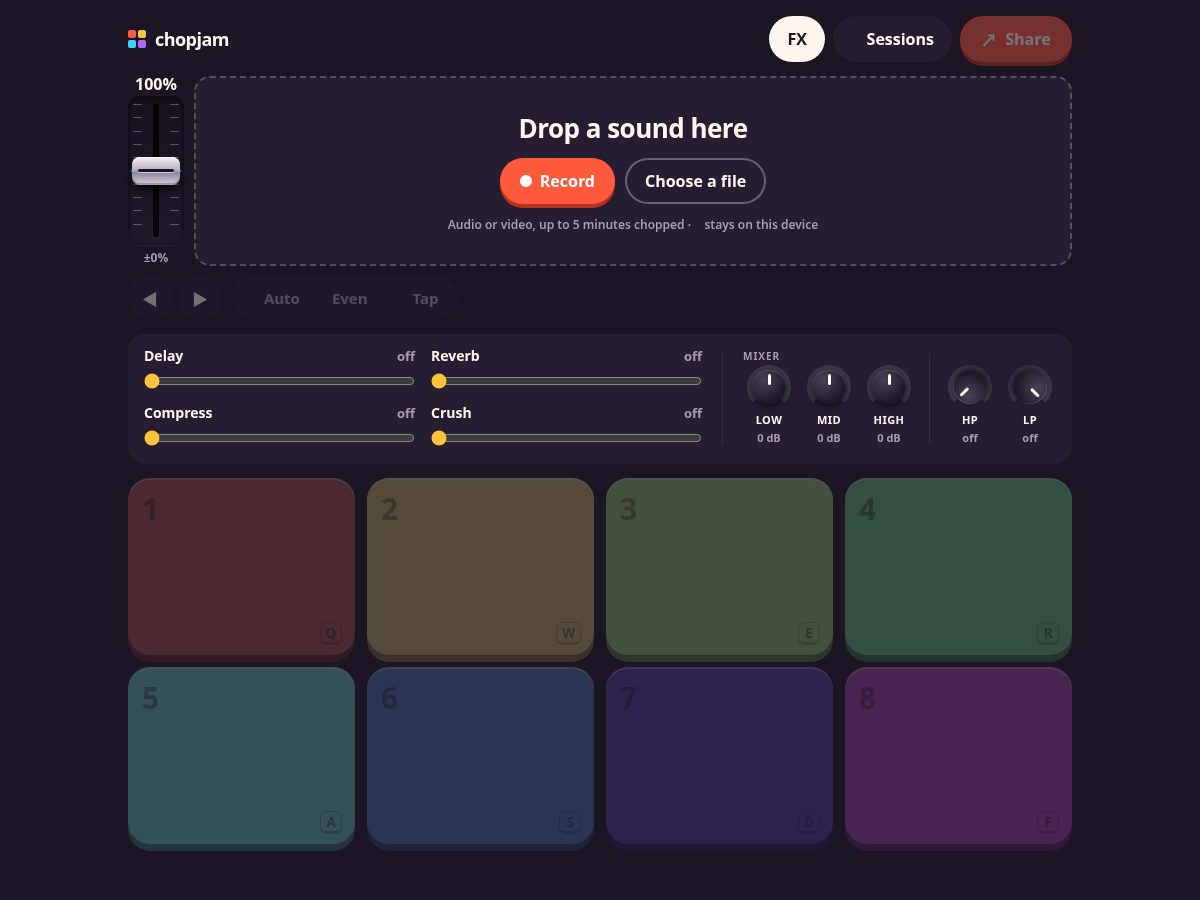Click the MIXER section label

[761, 356]
